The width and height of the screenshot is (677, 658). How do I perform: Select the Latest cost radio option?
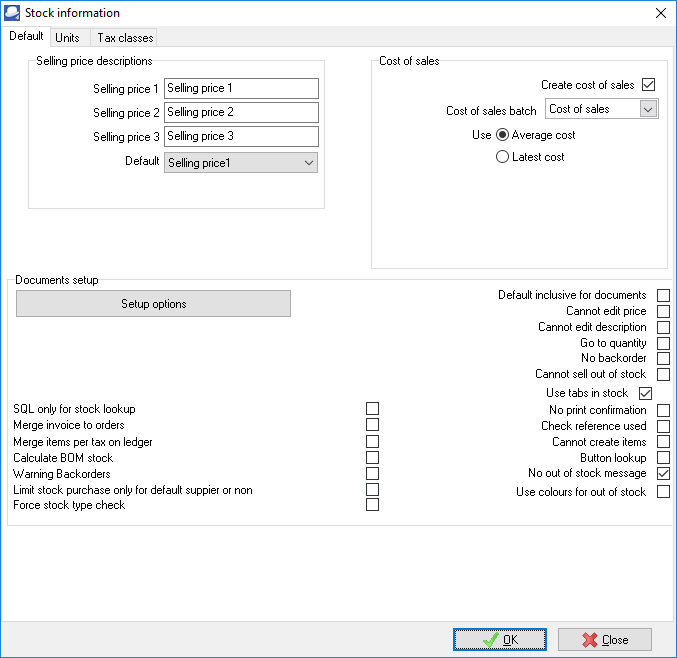pos(503,157)
